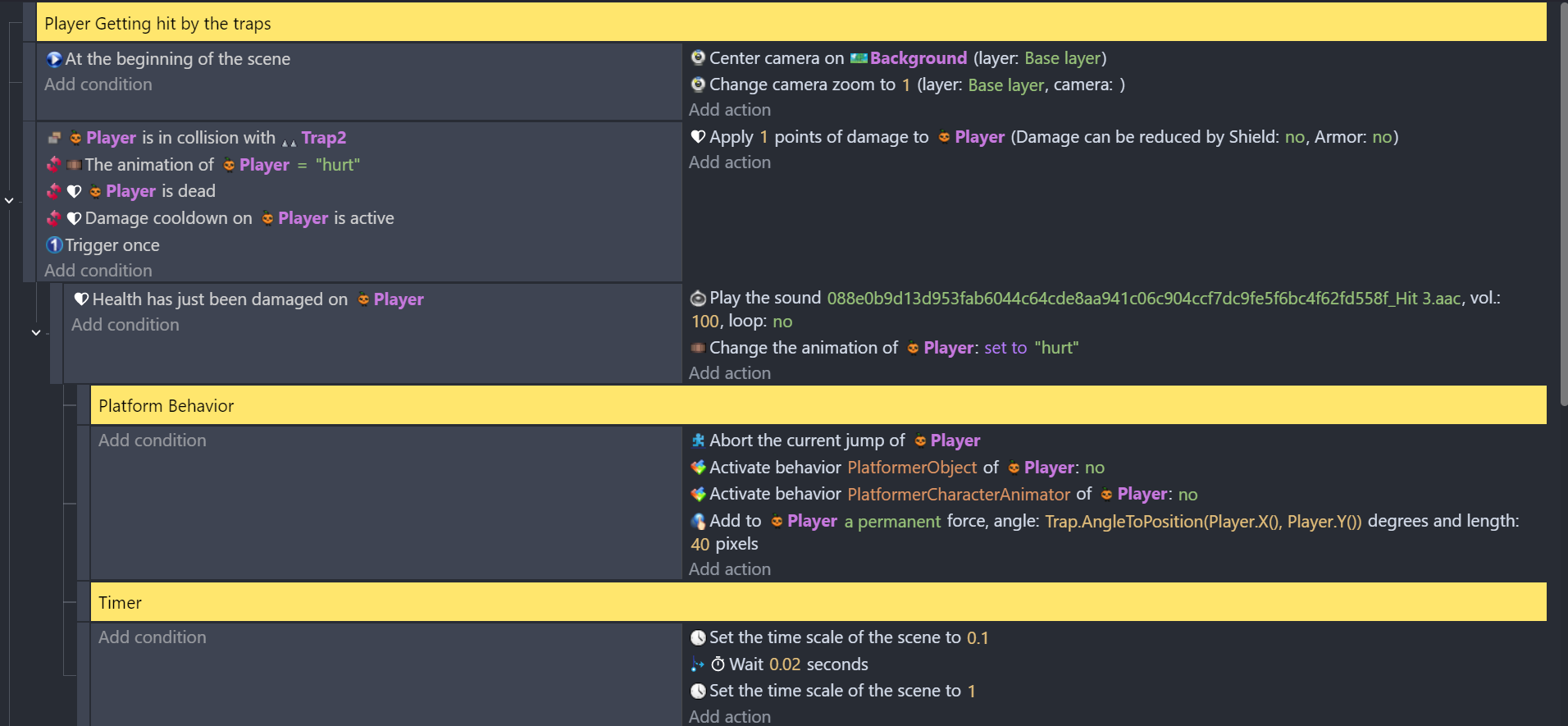Click the 'Trap.AngleToPosition' expression

[1203, 521]
